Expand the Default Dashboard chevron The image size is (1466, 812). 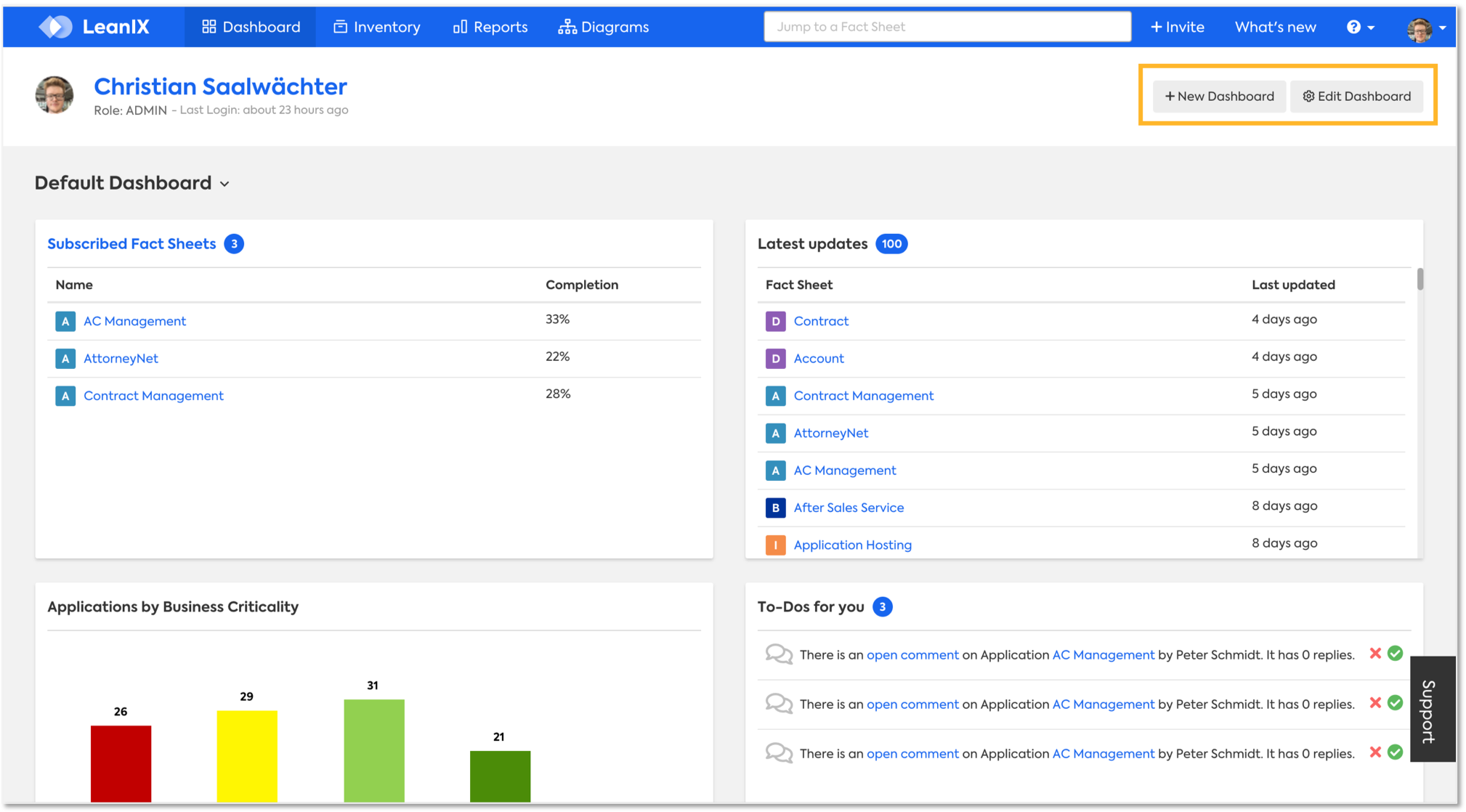[x=224, y=184]
